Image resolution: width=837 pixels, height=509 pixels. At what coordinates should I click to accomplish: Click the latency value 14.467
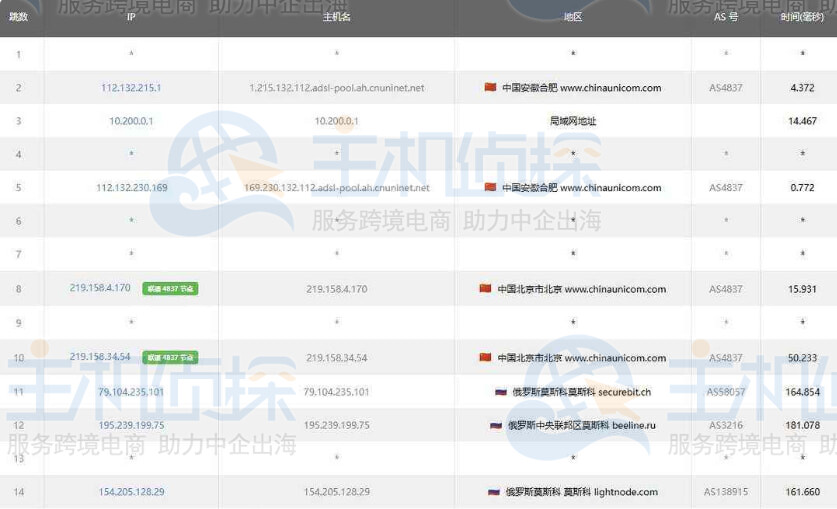(802, 121)
